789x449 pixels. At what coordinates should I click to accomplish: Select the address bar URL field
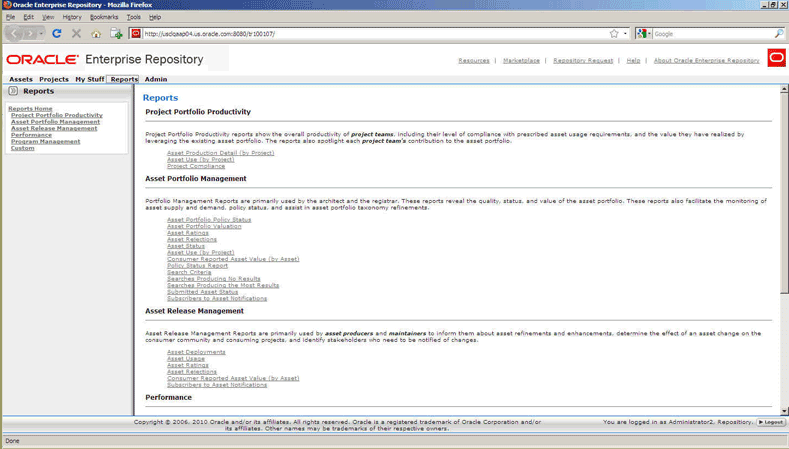pyautogui.click(x=375, y=34)
